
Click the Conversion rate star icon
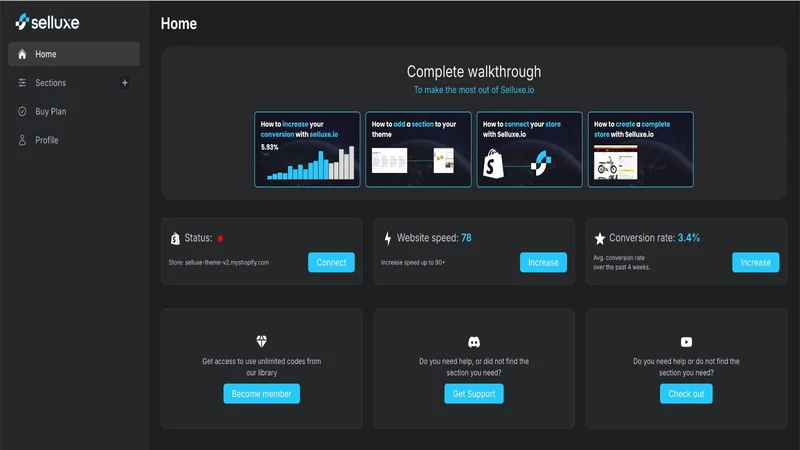(x=599, y=238)
